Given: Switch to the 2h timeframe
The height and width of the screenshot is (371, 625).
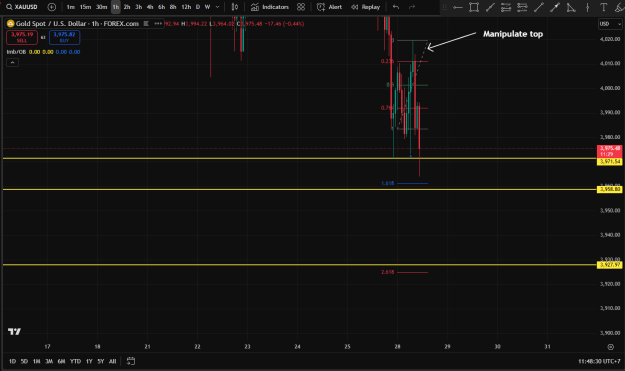Looking at the screenshot, I should pyautogui.click(x=127, y=7).
